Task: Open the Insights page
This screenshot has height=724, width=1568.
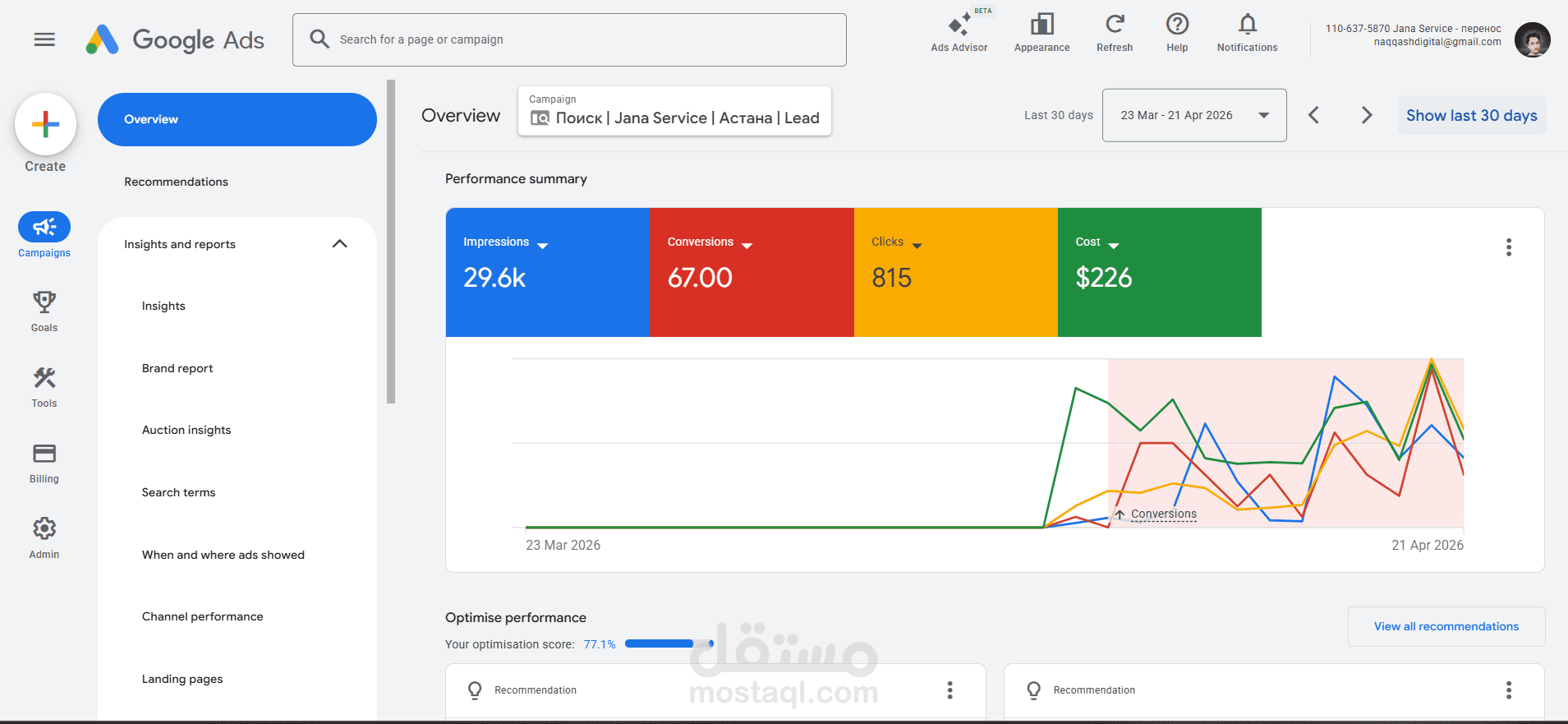Action: (x=163, y=306)
